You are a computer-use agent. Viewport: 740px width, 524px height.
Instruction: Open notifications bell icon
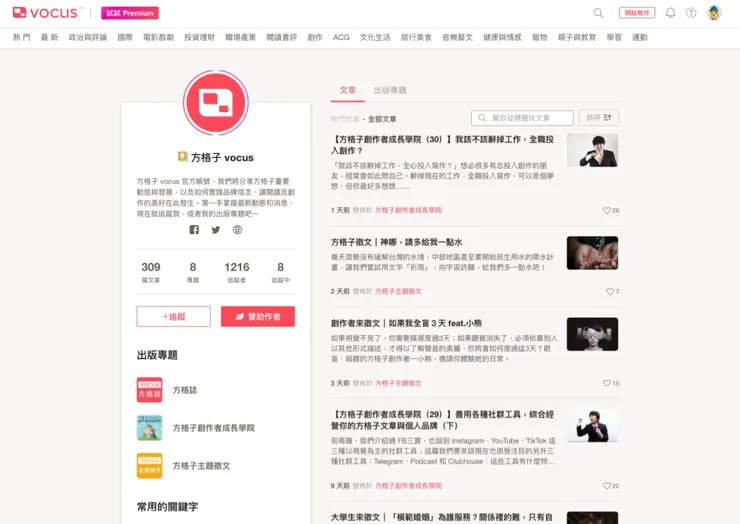[x=670, y=13]
